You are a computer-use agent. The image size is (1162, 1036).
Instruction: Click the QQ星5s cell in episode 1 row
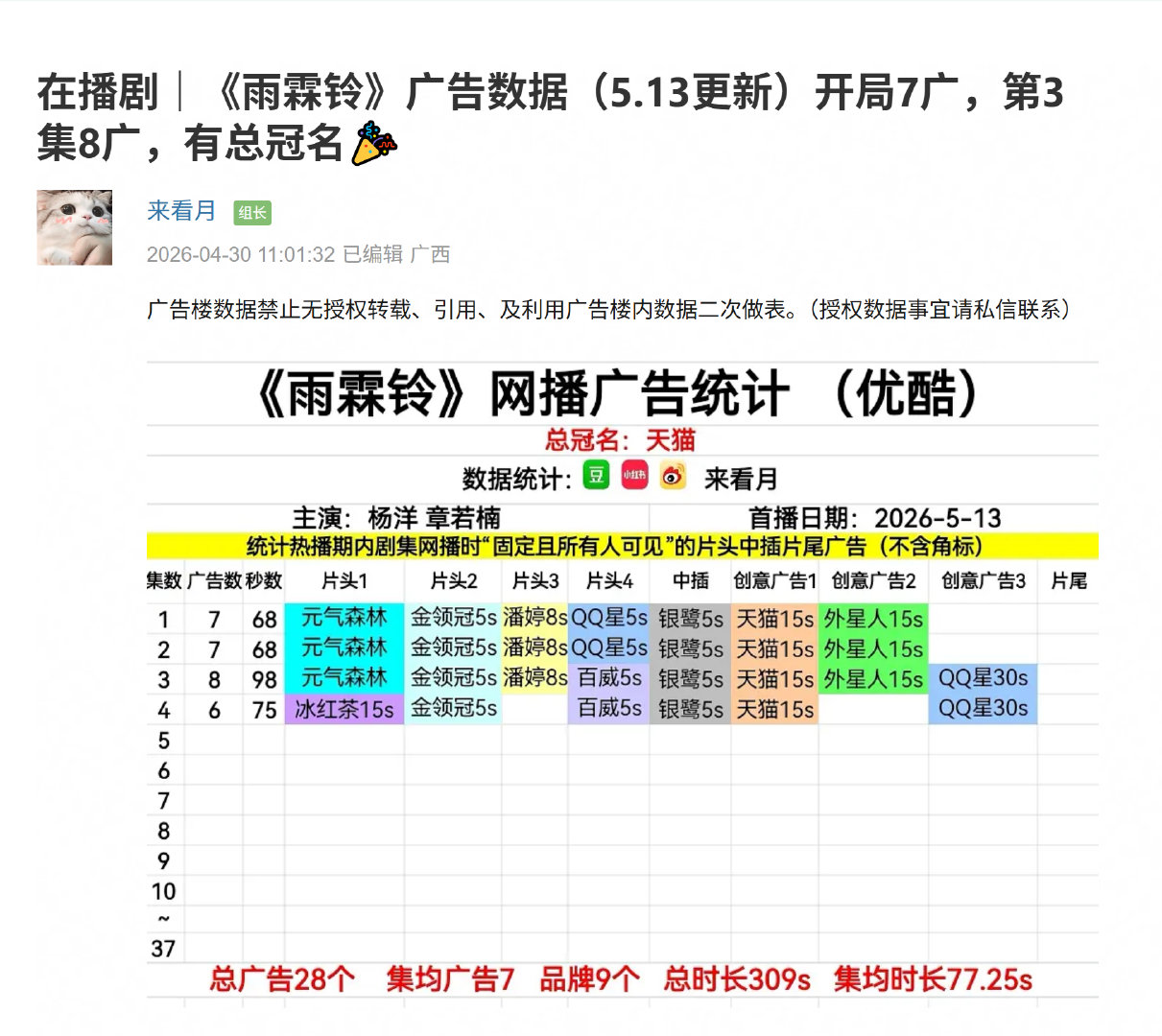coord(609,619)
